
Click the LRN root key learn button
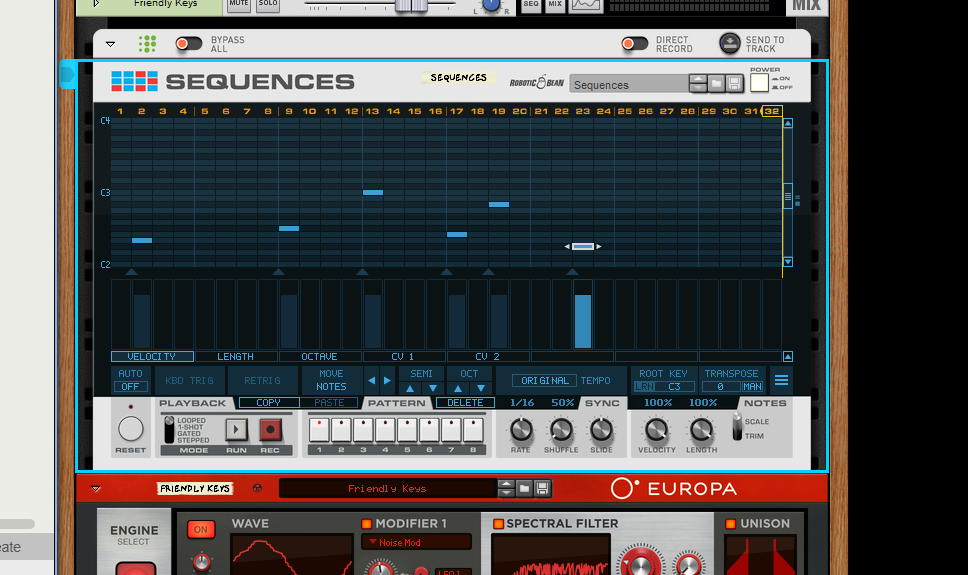(645, 387)
